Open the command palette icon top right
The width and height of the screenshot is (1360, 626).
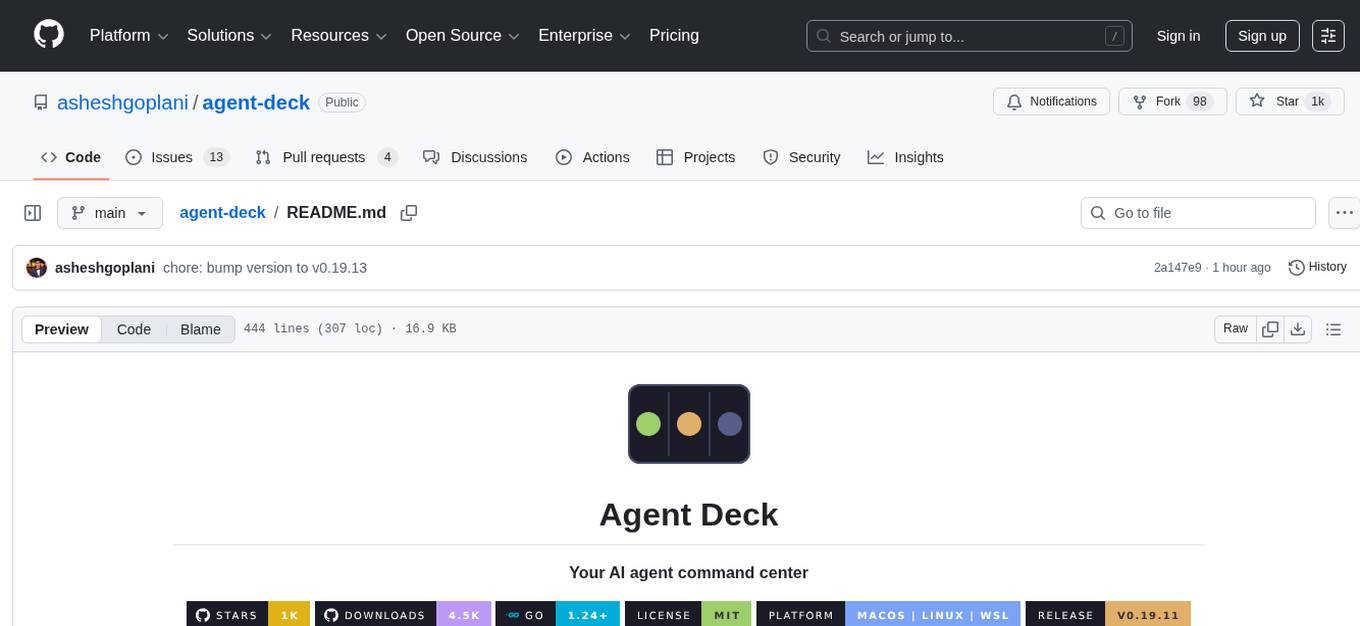(x=1328, y=36)
